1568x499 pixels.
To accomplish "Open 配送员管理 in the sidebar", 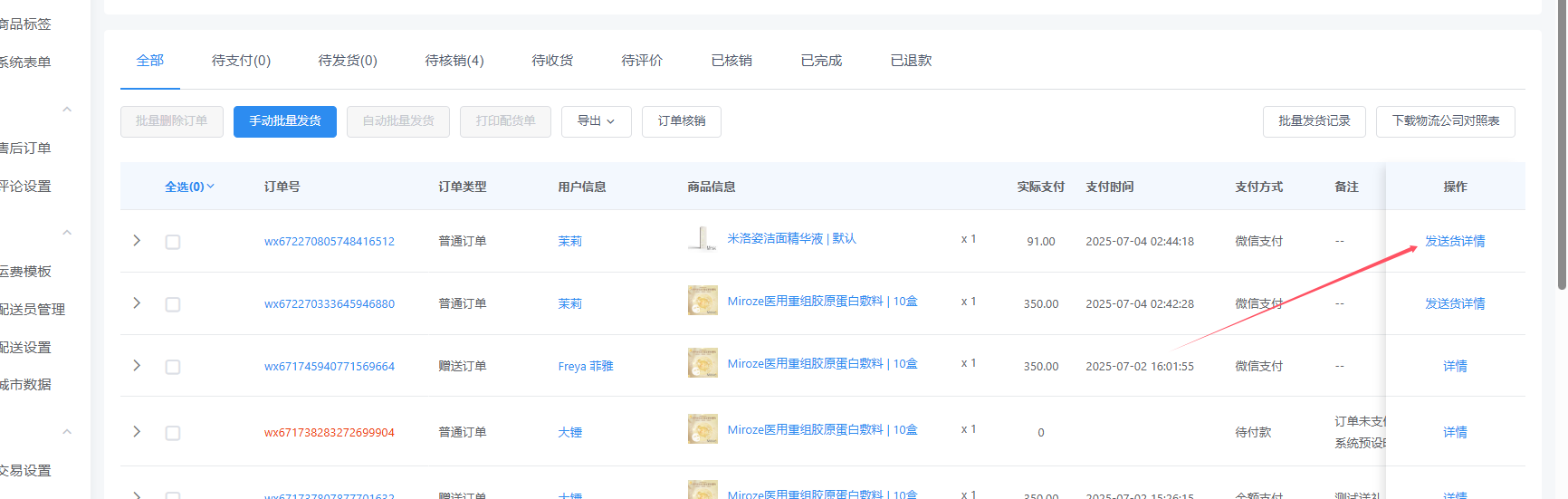I will pyautogui.click(x=33, y=310).
